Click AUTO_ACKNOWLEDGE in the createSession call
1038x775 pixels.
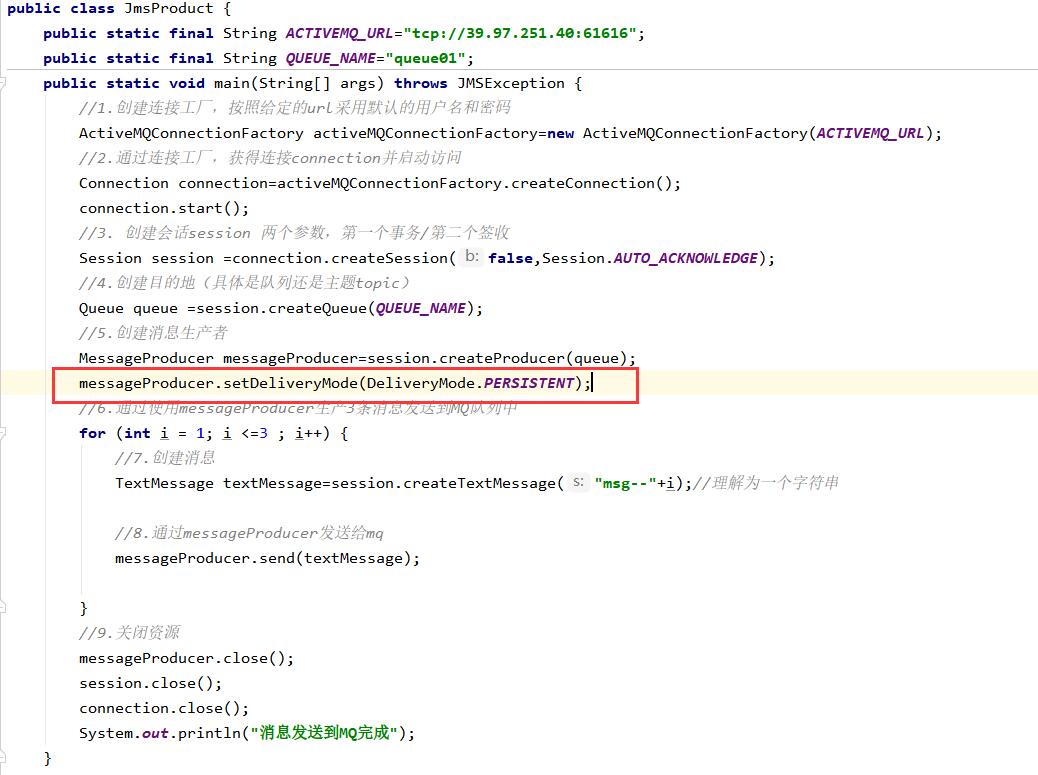point(685,258)
